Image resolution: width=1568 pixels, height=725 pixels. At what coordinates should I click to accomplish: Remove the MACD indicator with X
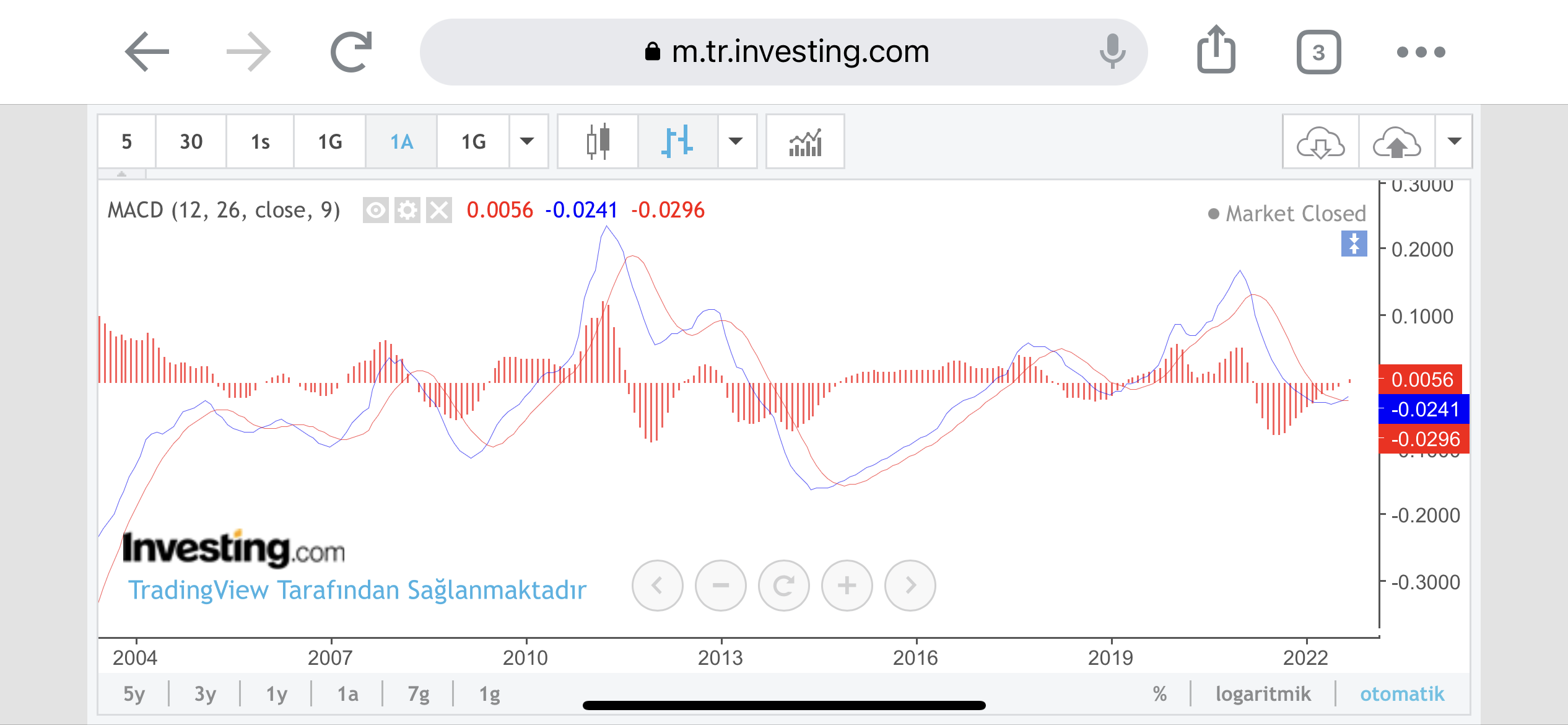pyautogui.click(x=439, y=211)
